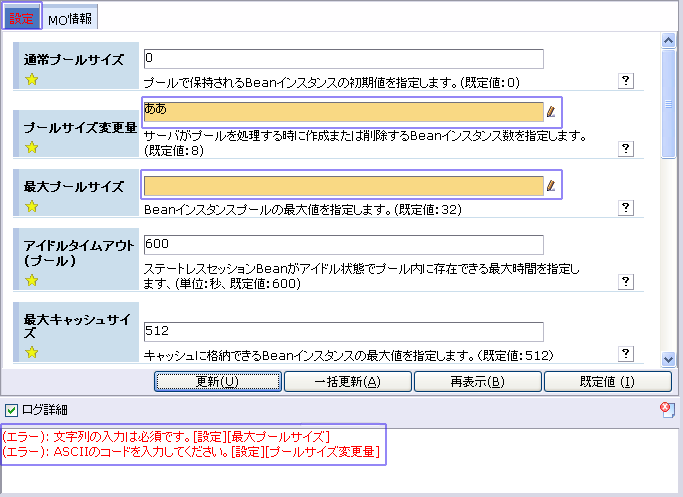Click the scrollbar down arrow
This screenshot has width=683, height=497.
pyautogui.click(x=670, y=358)
